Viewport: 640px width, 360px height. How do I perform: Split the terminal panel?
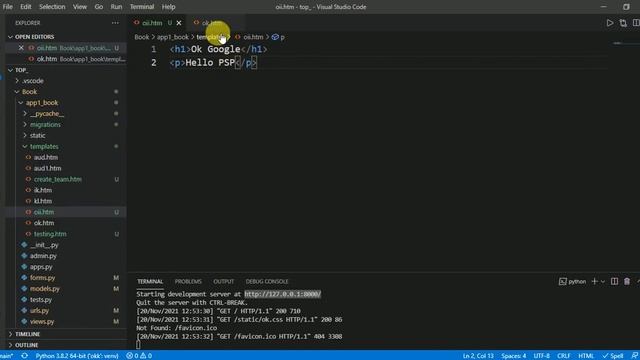coord(614,281)
